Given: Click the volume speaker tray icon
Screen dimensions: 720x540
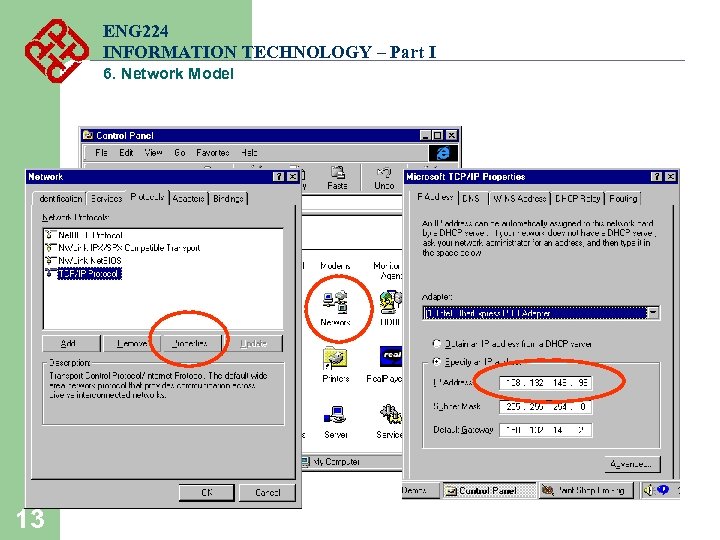Looking at the screenshot, I should [x=647, y=490].
